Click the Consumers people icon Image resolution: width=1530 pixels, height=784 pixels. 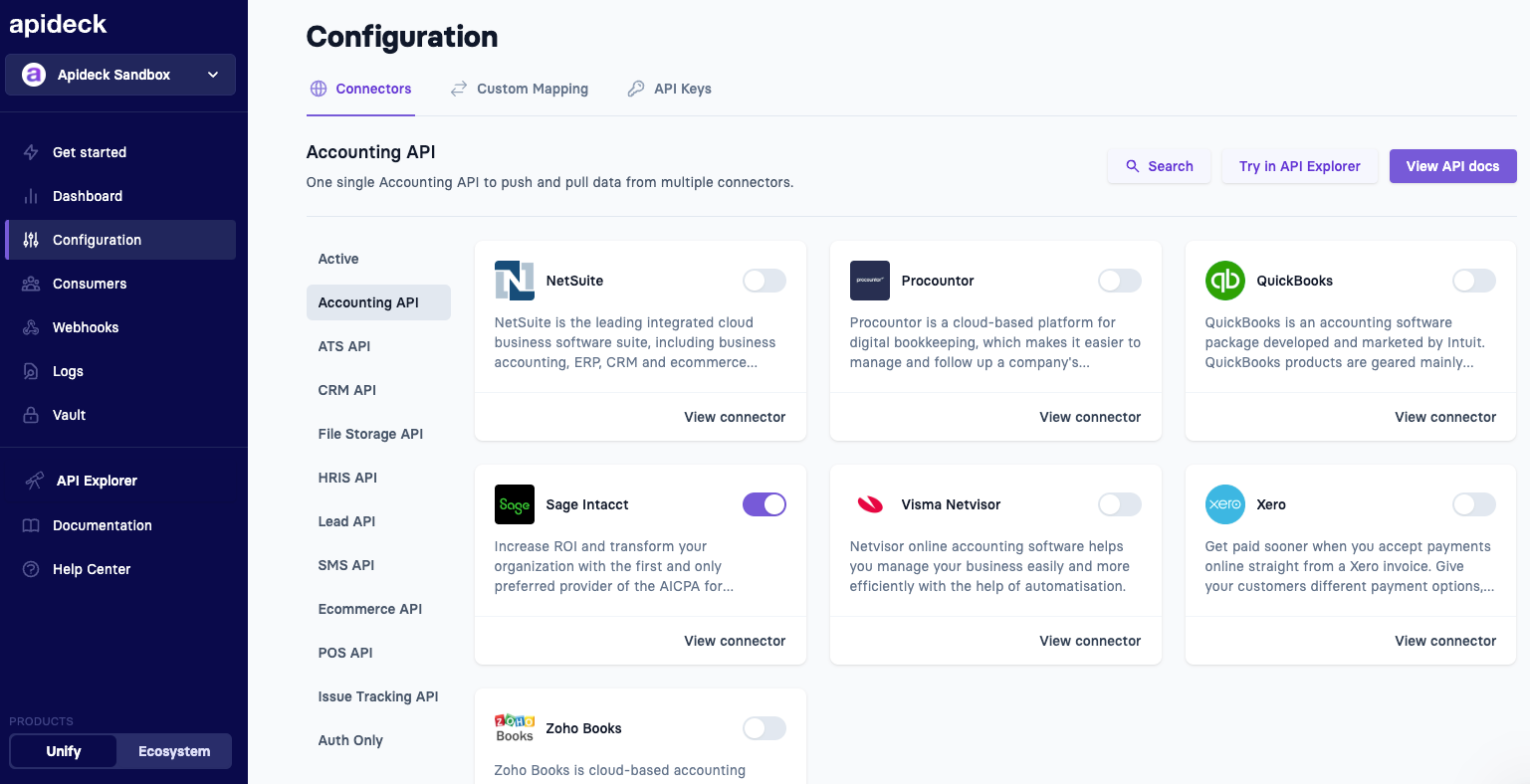[31, 284]
